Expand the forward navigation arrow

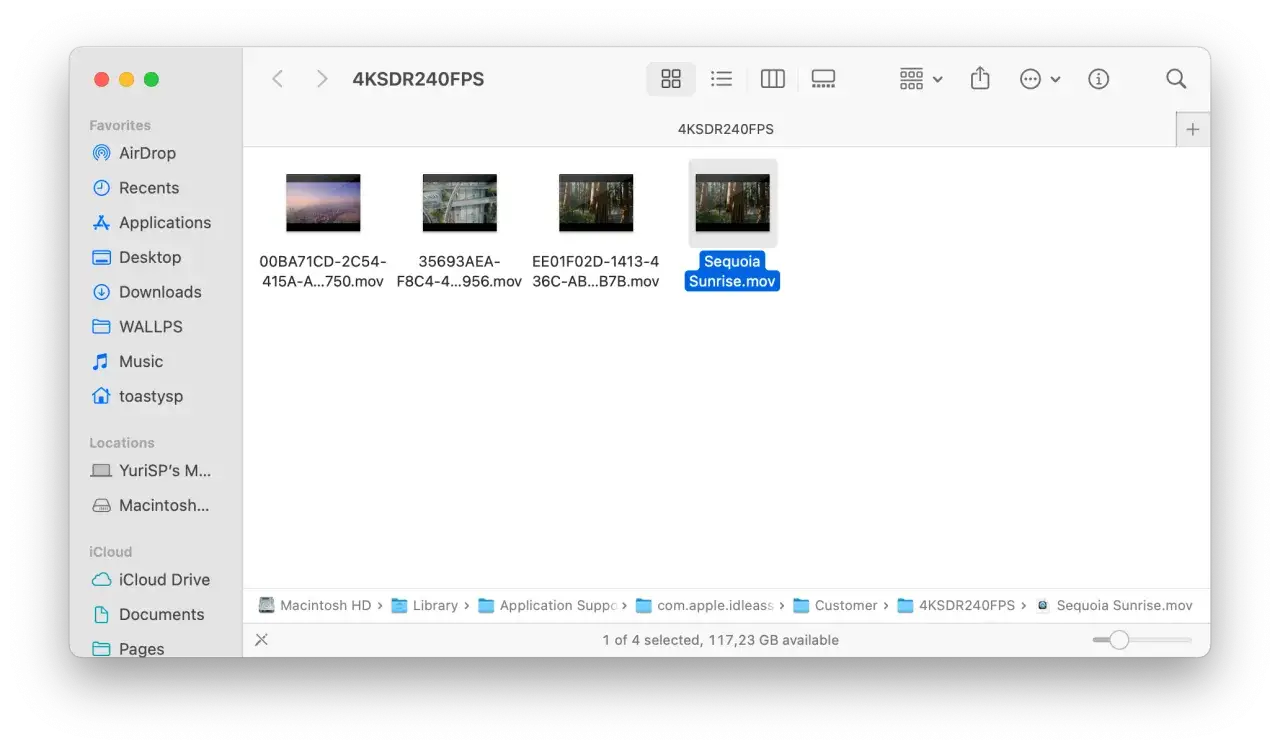coord(321,78)
